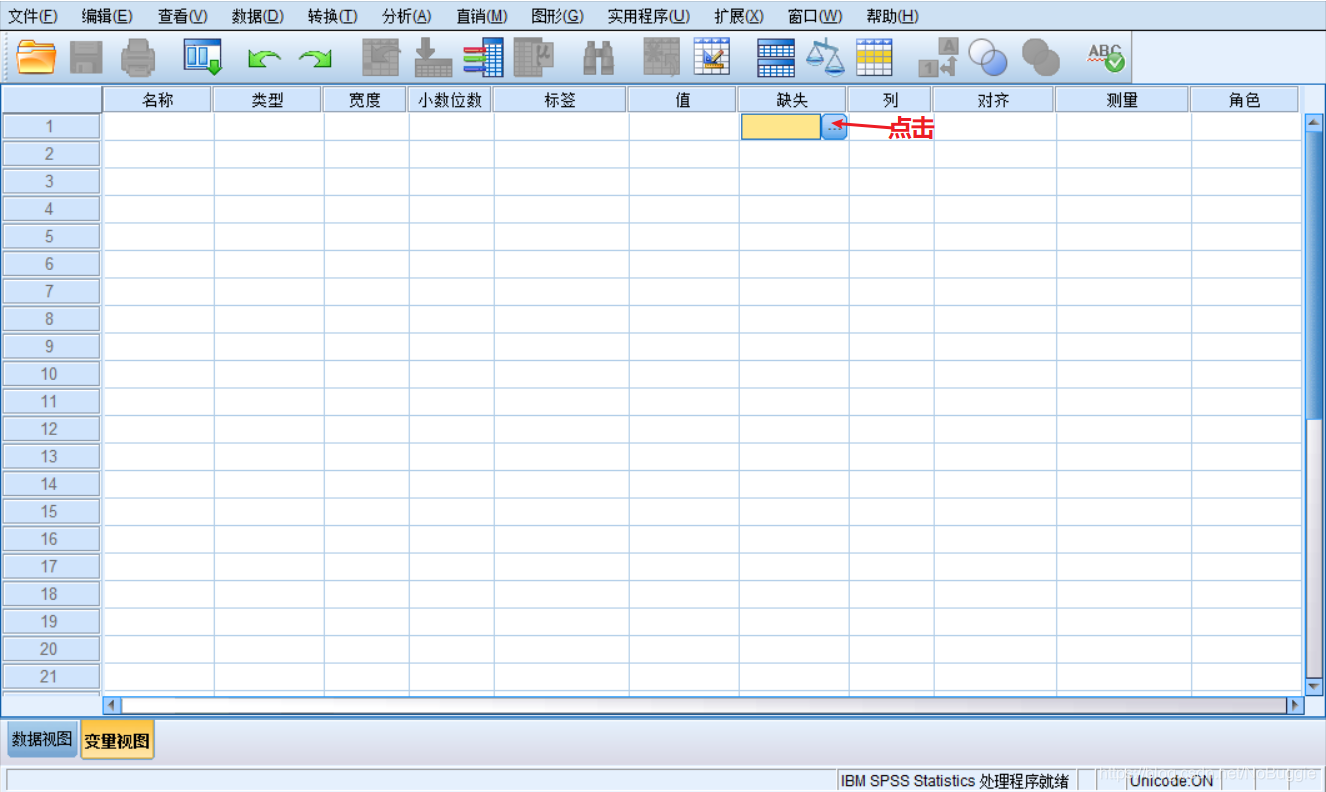Click the vertical scrollbar down arrow
Image resolution: width=1326 pixels, height=792 pixels.
[x=1314, y=687]
